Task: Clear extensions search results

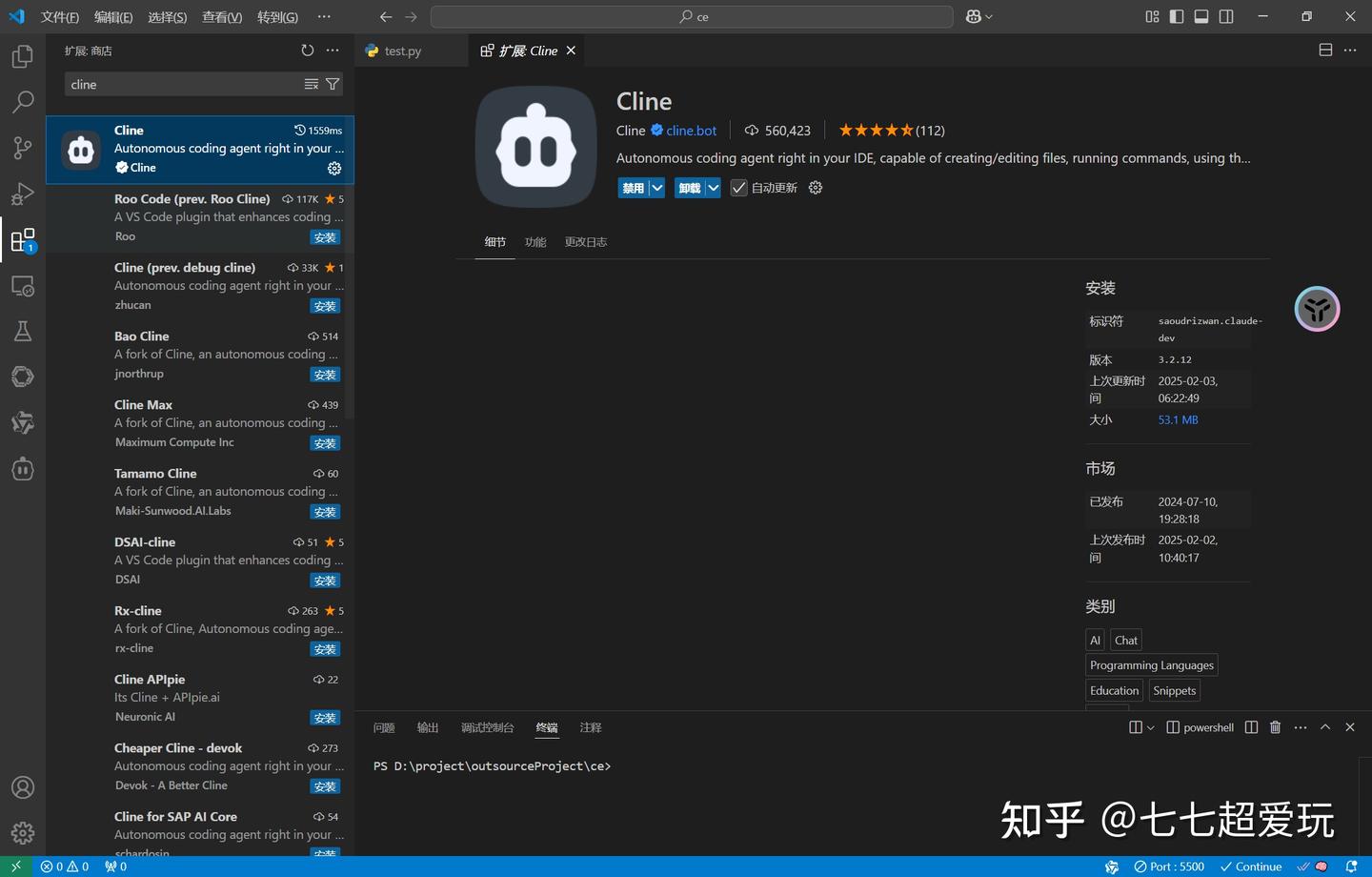Action: click(312, 84)
